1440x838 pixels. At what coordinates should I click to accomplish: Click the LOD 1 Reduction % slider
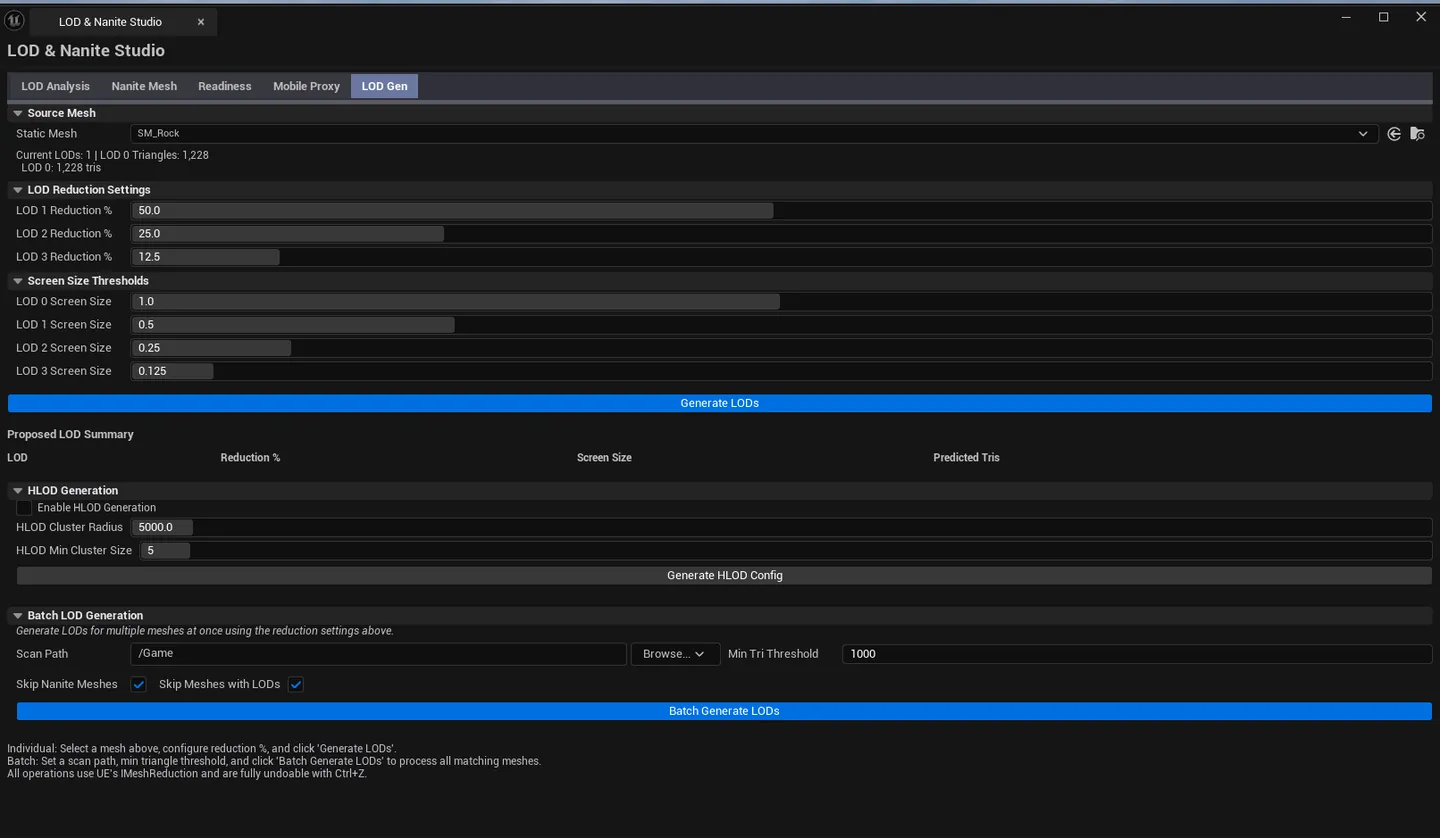[782, 211]
